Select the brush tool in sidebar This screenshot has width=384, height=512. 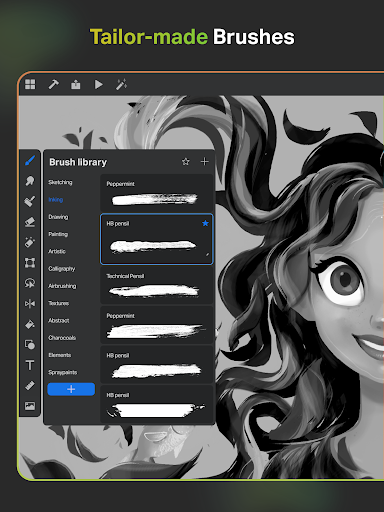click(30, 160)
